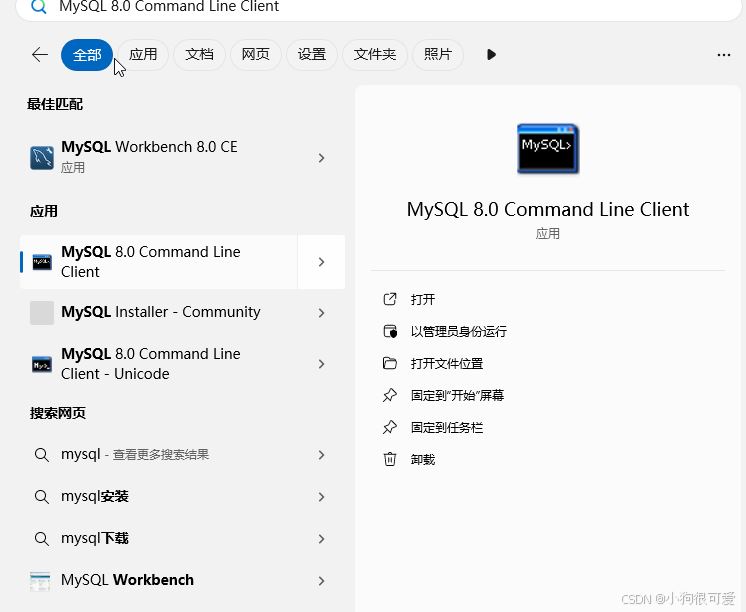Expand chevron for mysql下载 suggestion
746x612 pixels.
[x=322, y=539]
